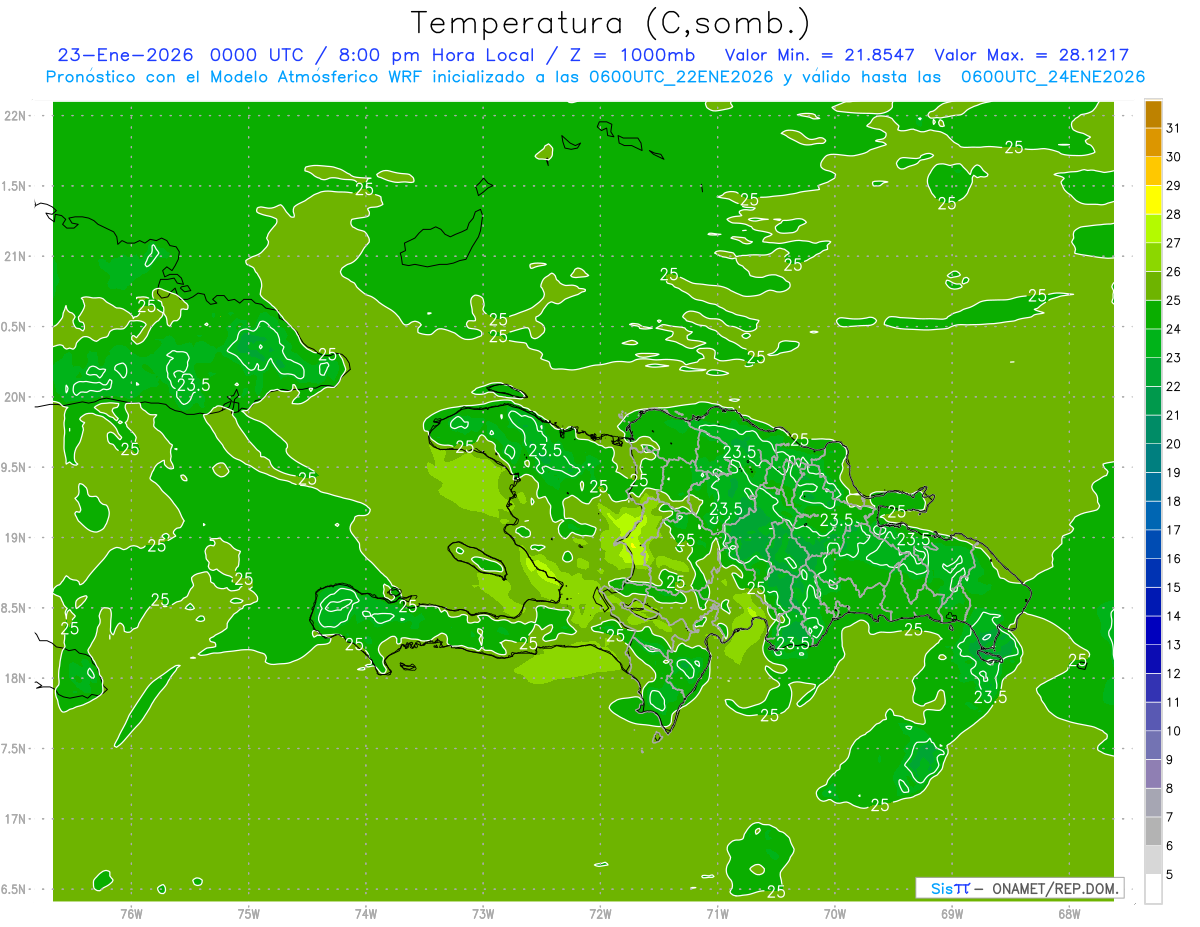This screenshot has height=927, width=1200.
Task: Click the dark blue swatch between 13 and 14
Action: pos(1153,631)
